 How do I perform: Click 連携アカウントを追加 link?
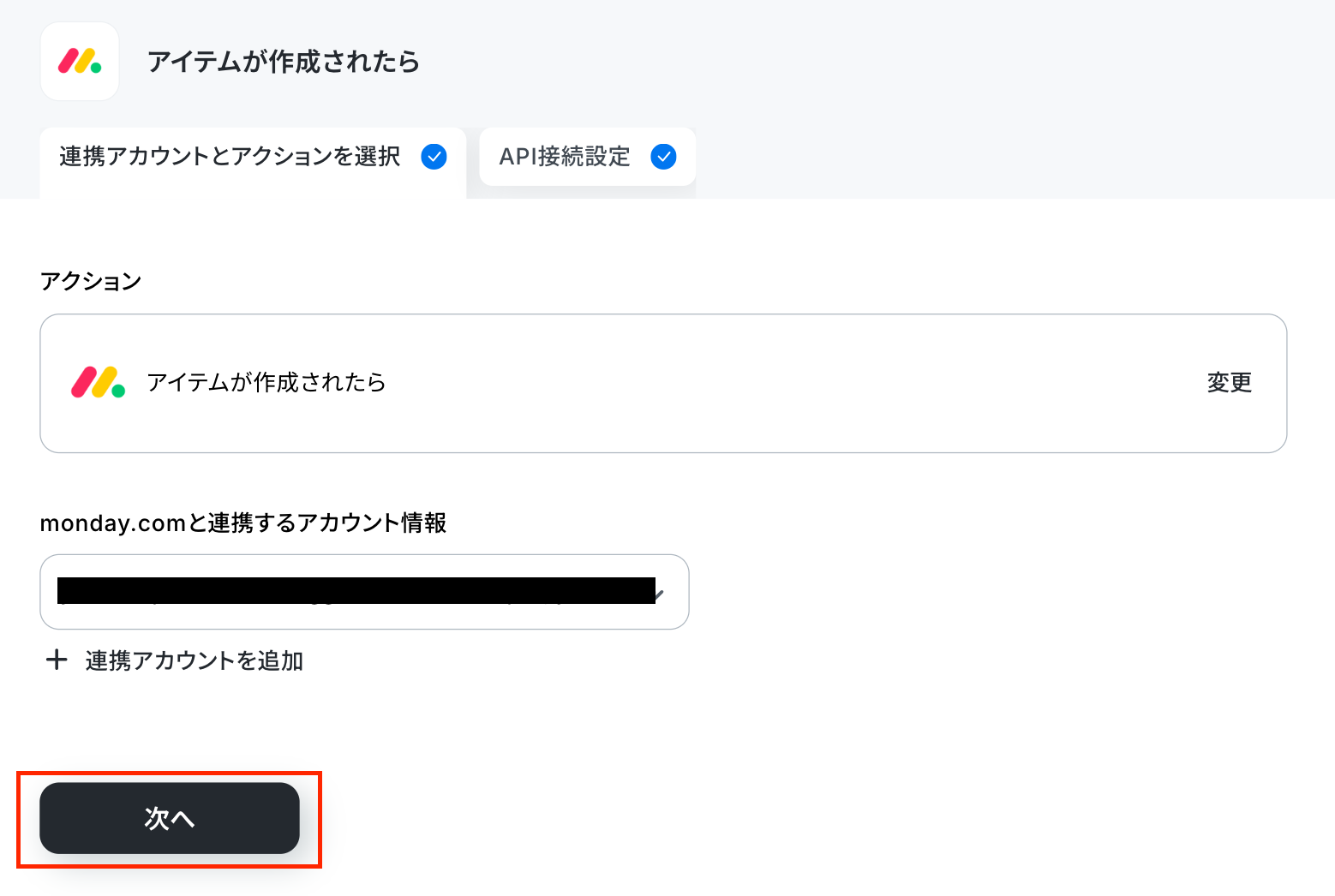[195, 660]
